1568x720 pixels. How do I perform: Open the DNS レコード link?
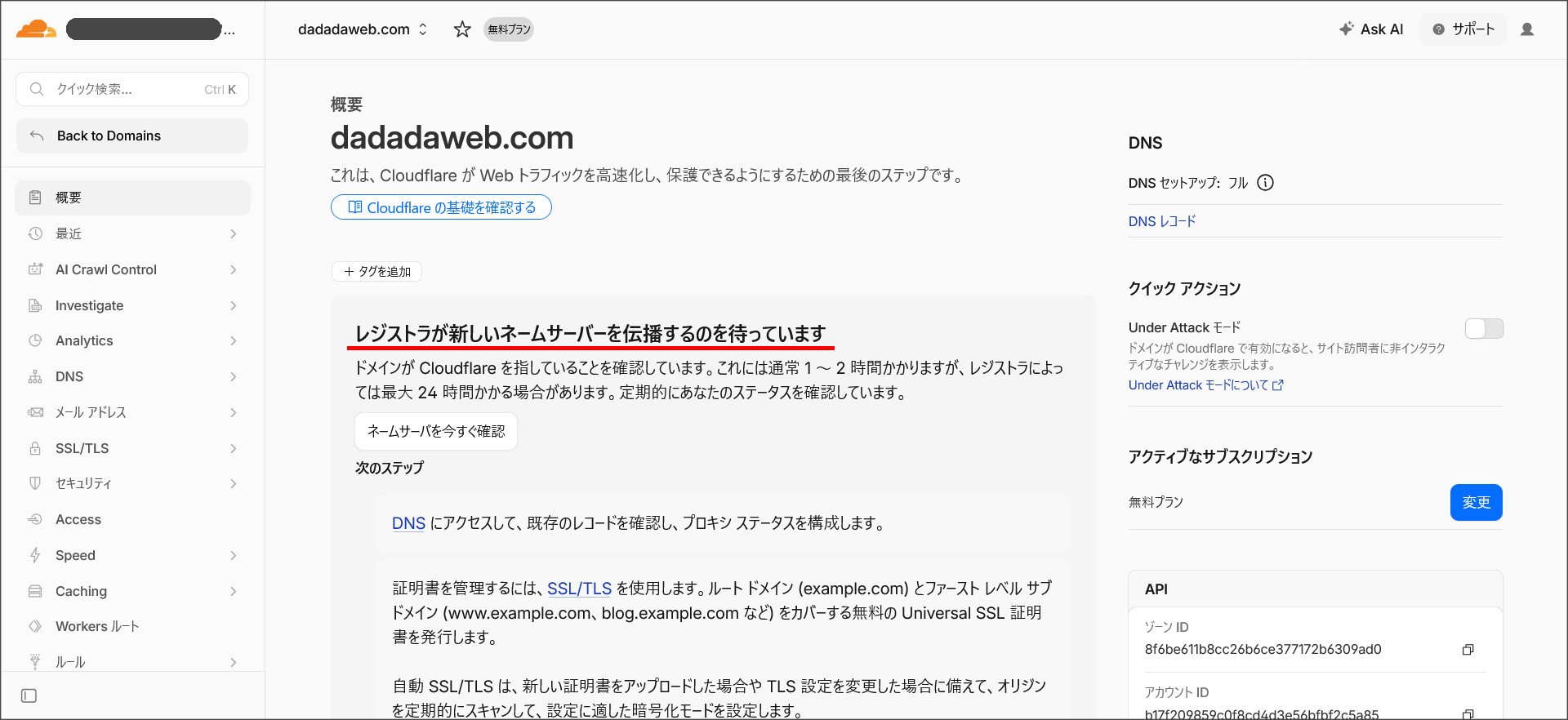(x=1161, y=221)
